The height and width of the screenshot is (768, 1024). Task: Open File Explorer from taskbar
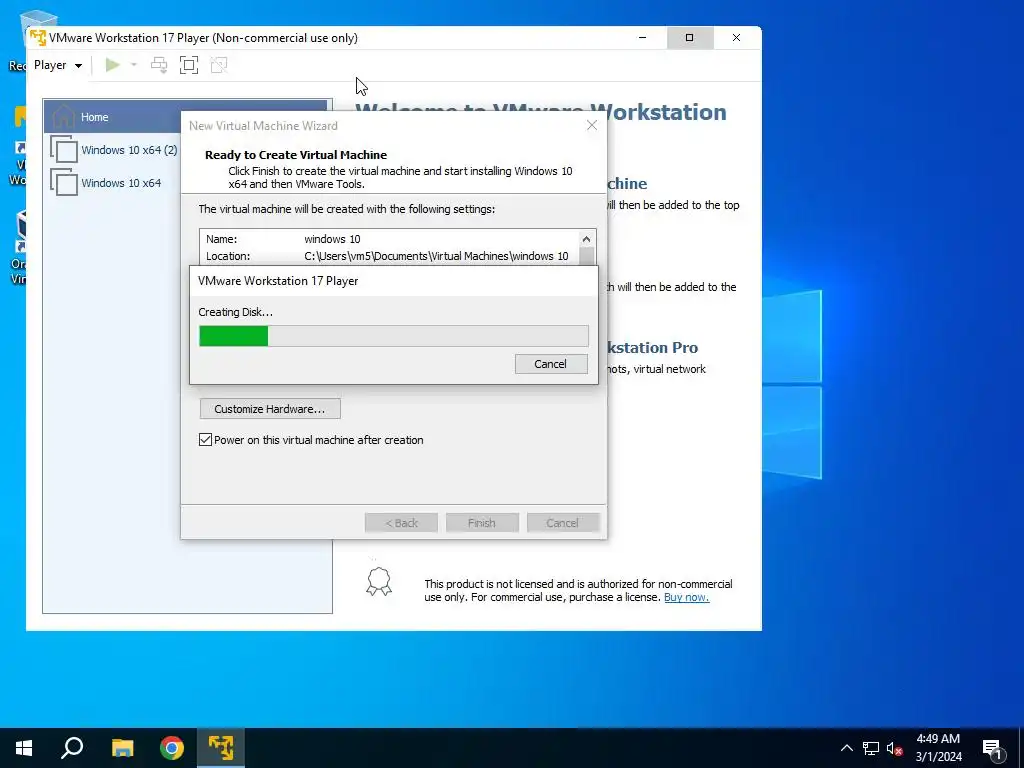[x=122, y=748]
